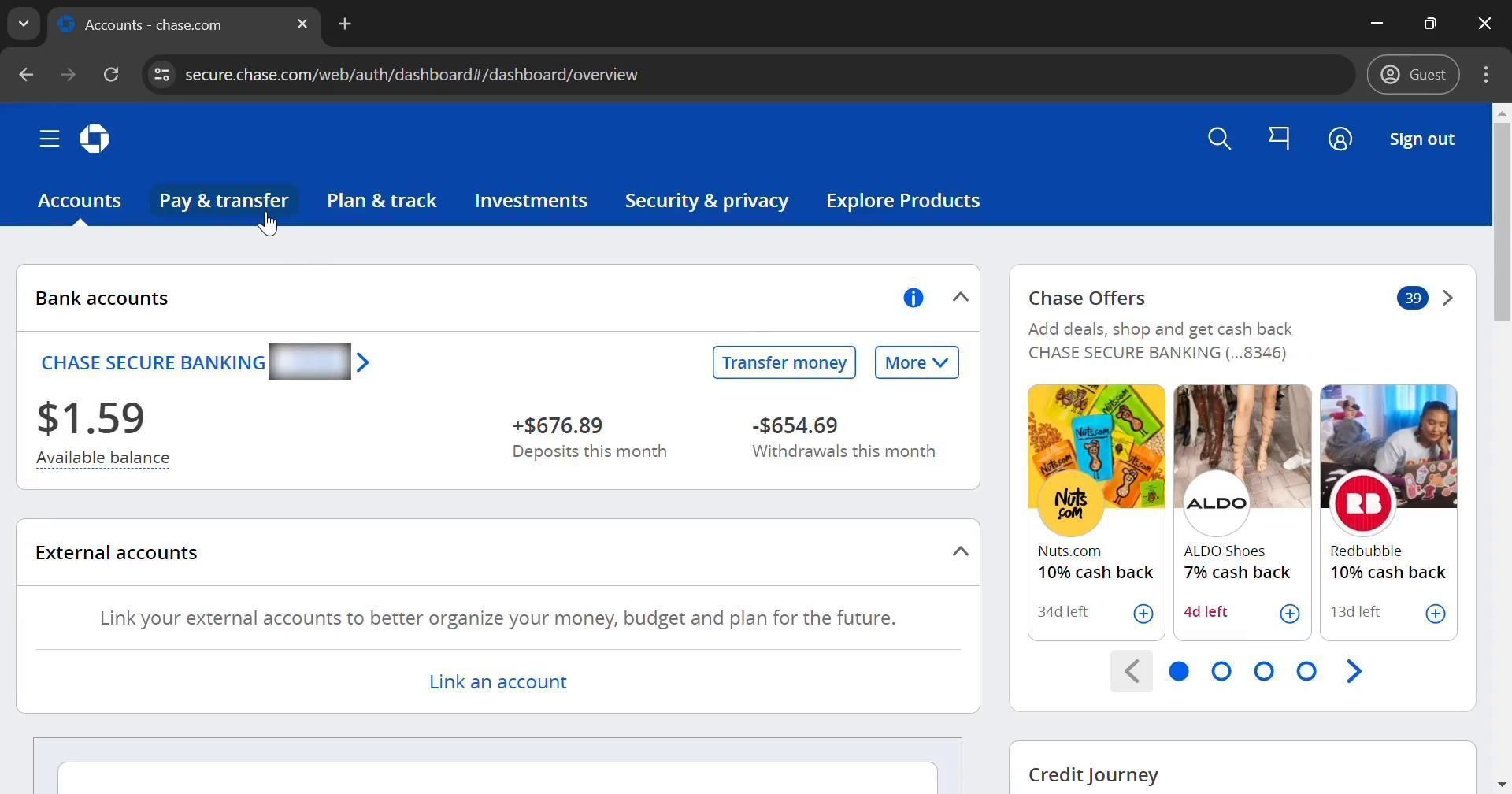Open the More dropdown for the account
Viewport: 1512px width, 794px height.
916,362
